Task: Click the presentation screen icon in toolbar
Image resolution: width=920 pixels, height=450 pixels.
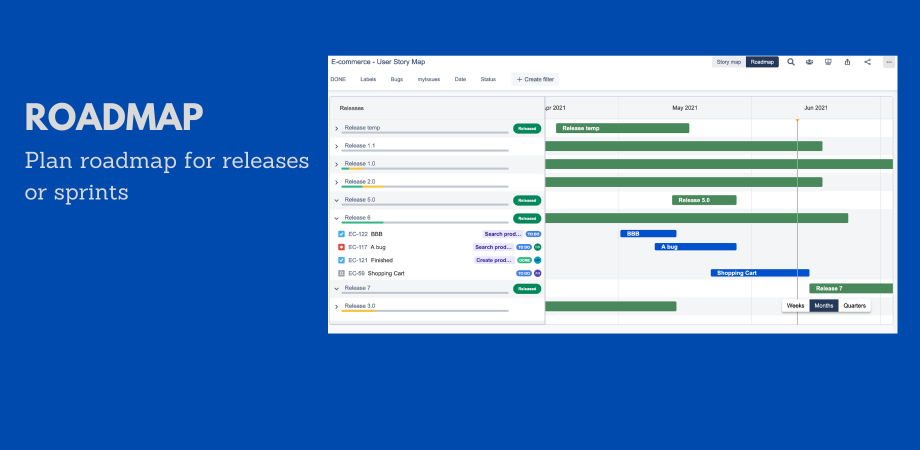Action: (828, 62)
